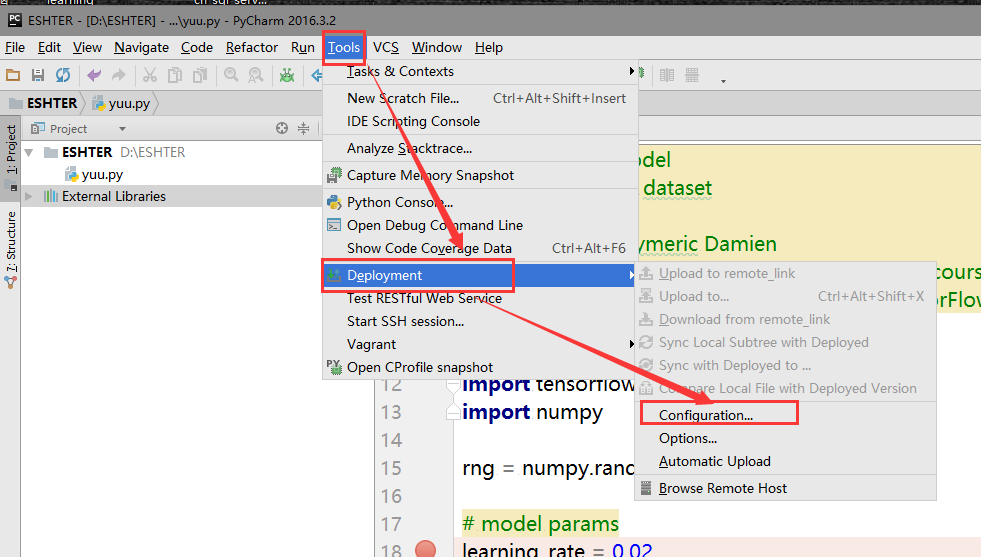981x557 pixels.
Task: Click the Undo arrow icon
Action: pos(94,76)
